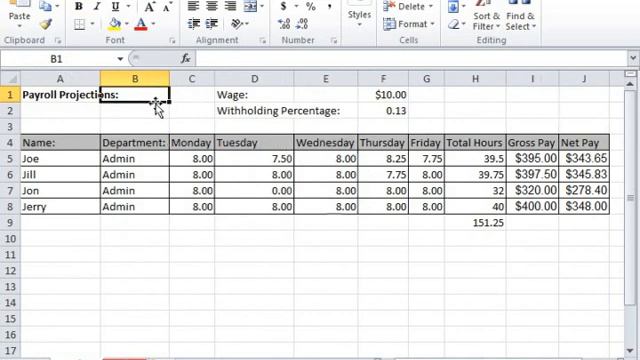
Task: Click the vertical scrollbar down arrow
Action: (630, 351)
